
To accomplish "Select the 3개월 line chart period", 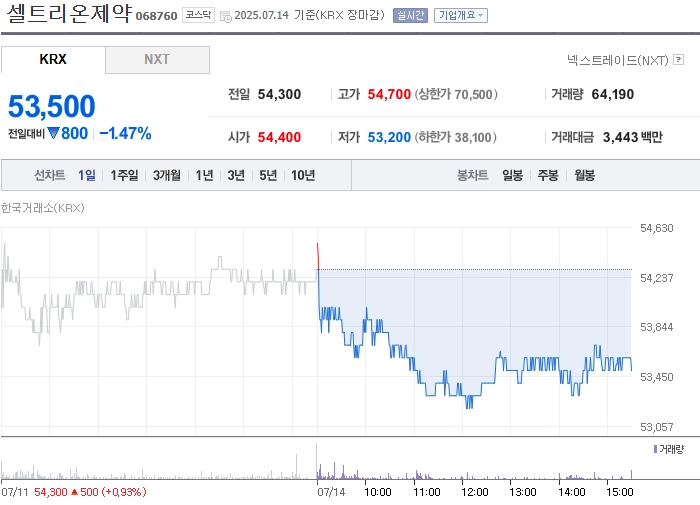I will coord(167,175).
